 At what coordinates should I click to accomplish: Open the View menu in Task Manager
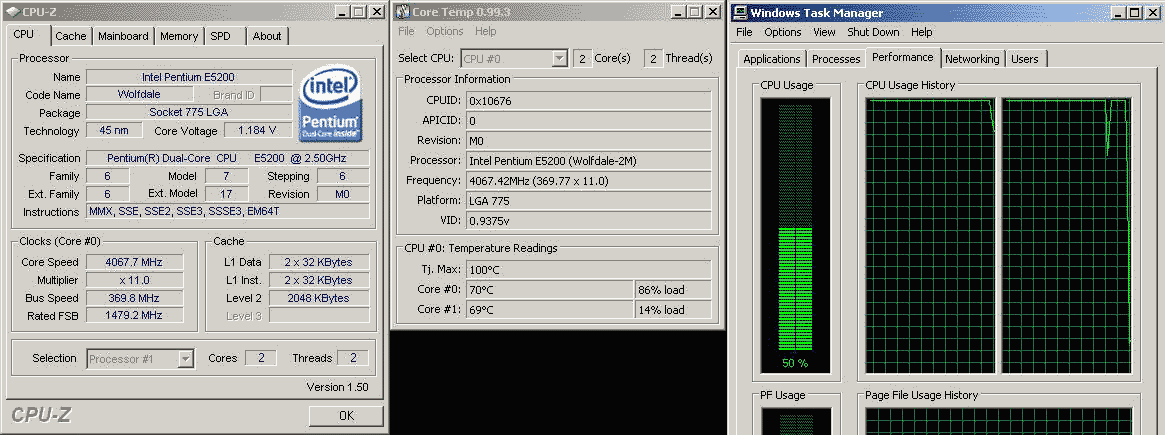pos(824,32)
